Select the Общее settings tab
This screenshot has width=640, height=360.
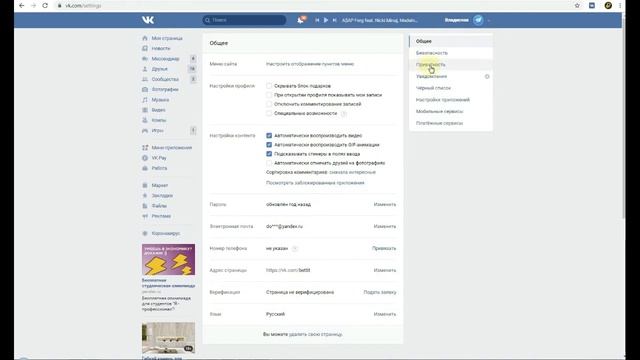coord(451,41)
